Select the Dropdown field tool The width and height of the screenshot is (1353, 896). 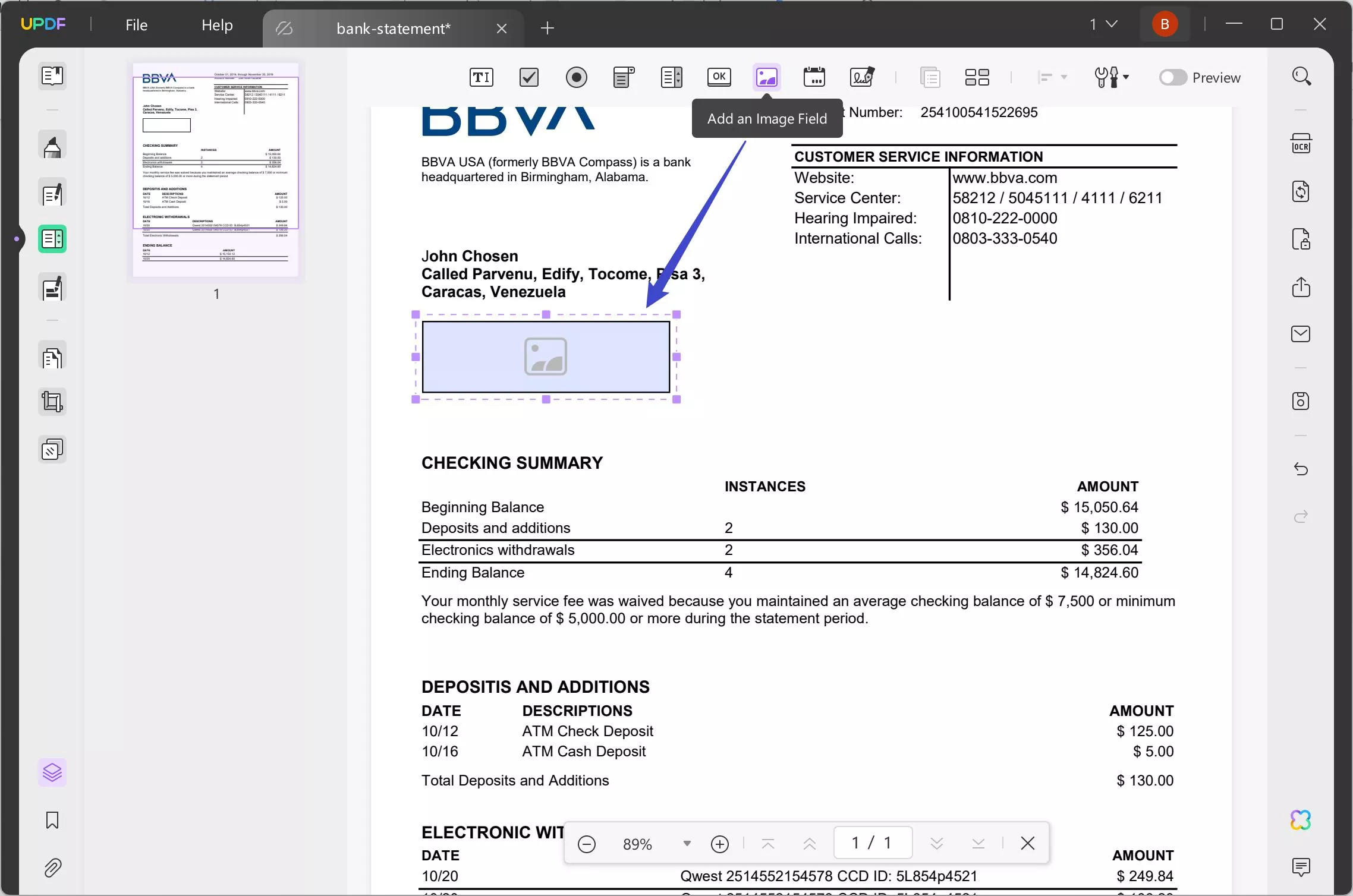tap(624, 77)
